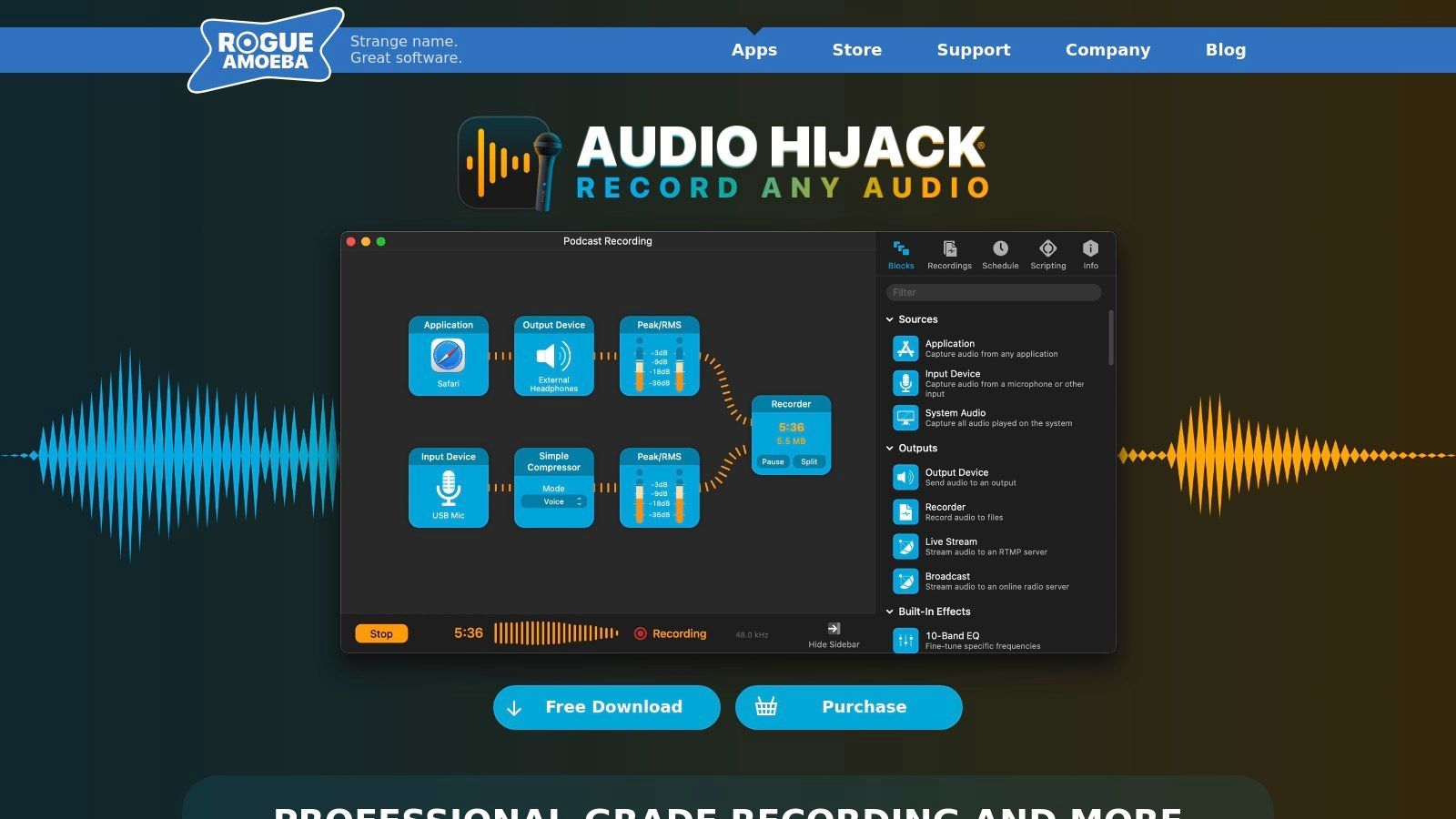This screenshot has width=1456, height=819.
Task: Open the Input Device block with USB Mic
Action: click(x=449, y=489)
